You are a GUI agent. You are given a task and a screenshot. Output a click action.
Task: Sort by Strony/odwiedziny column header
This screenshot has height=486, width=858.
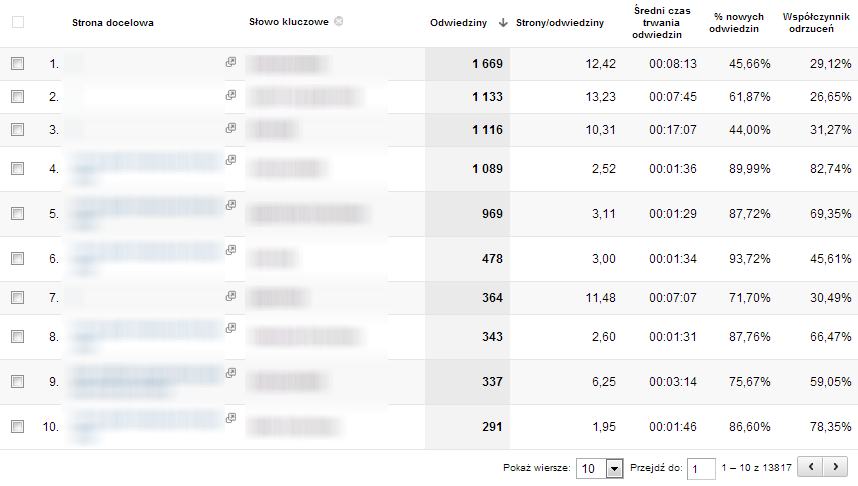pos(559,23)
